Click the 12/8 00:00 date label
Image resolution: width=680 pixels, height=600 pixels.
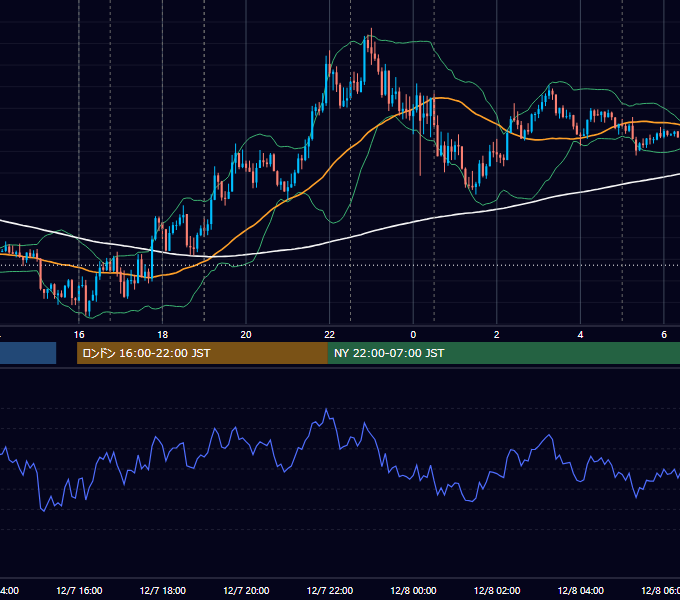[x=413, y=590]
